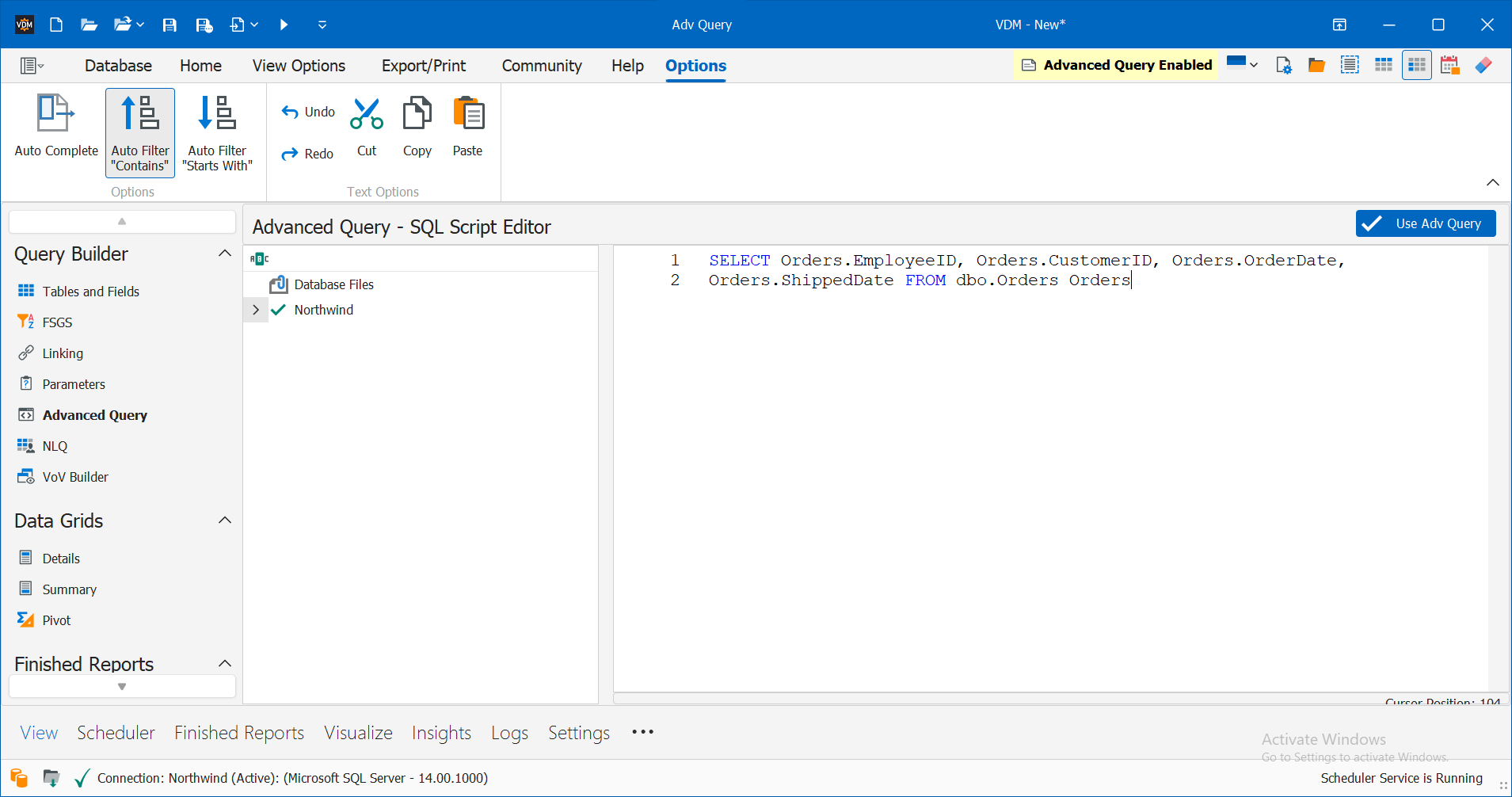This screenshot has width=1512, height=797.
Task: Switch to the Home ribbon tab
Action: click(200, 65)
